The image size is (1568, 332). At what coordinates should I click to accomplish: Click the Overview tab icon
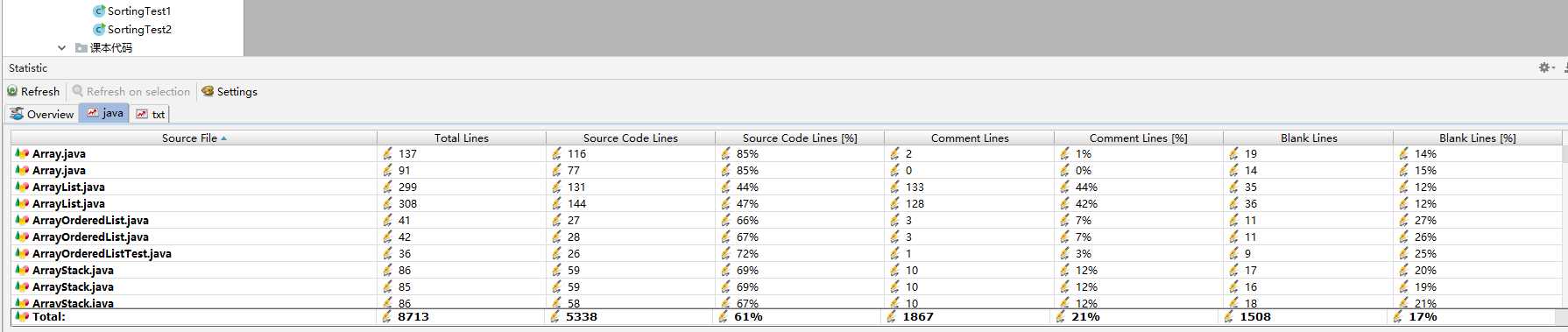point(17,114)
